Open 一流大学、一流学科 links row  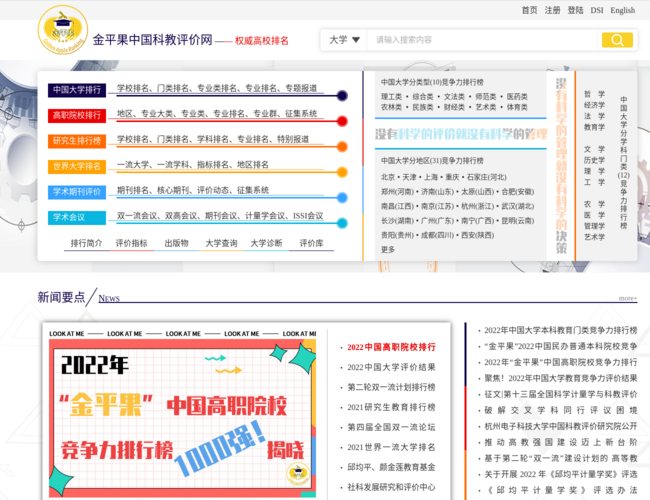pyautogui.click(x=193, y=165)
